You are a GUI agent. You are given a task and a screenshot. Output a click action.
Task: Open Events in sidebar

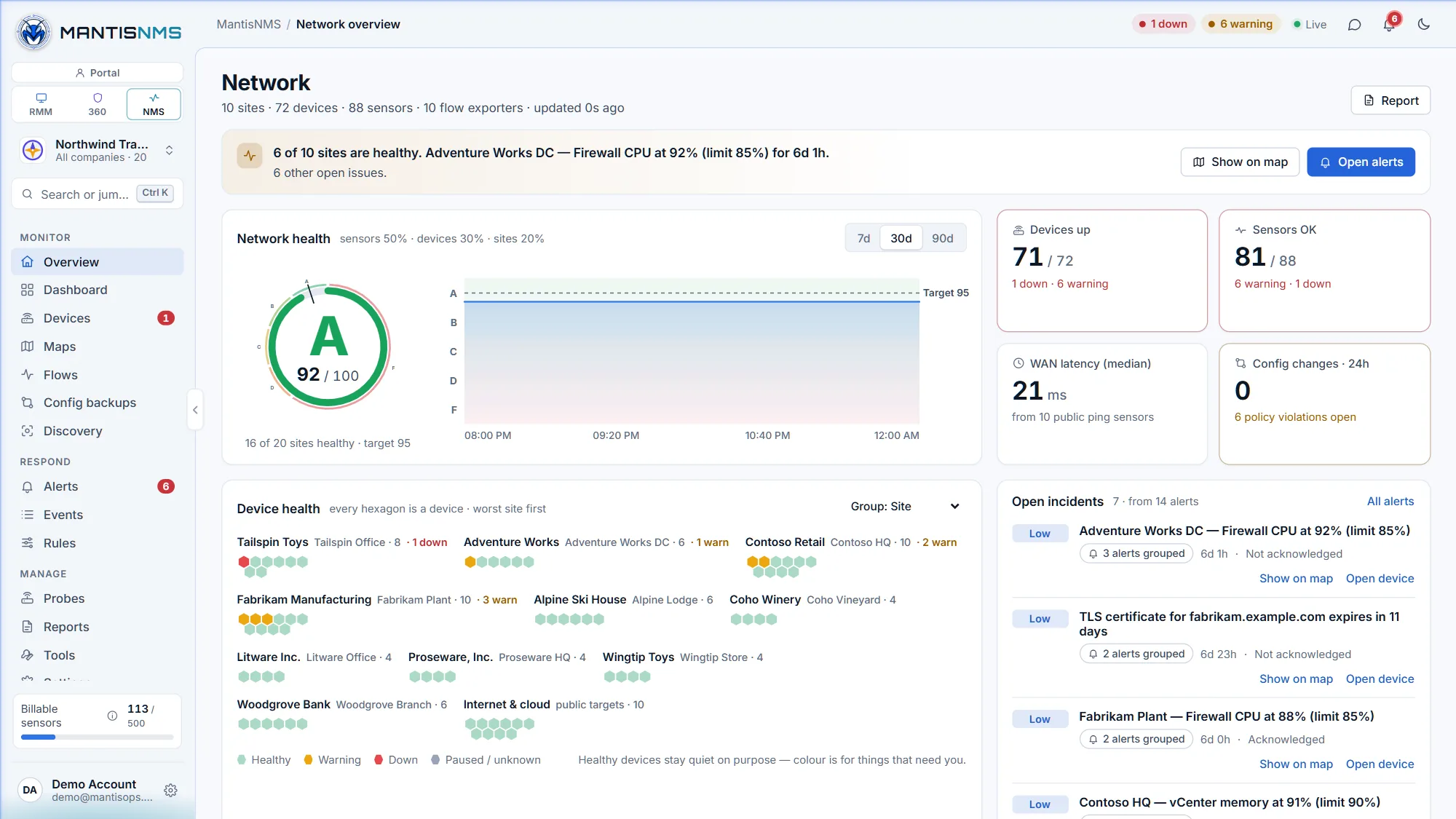pyautogui.click(x=98, y=515)
